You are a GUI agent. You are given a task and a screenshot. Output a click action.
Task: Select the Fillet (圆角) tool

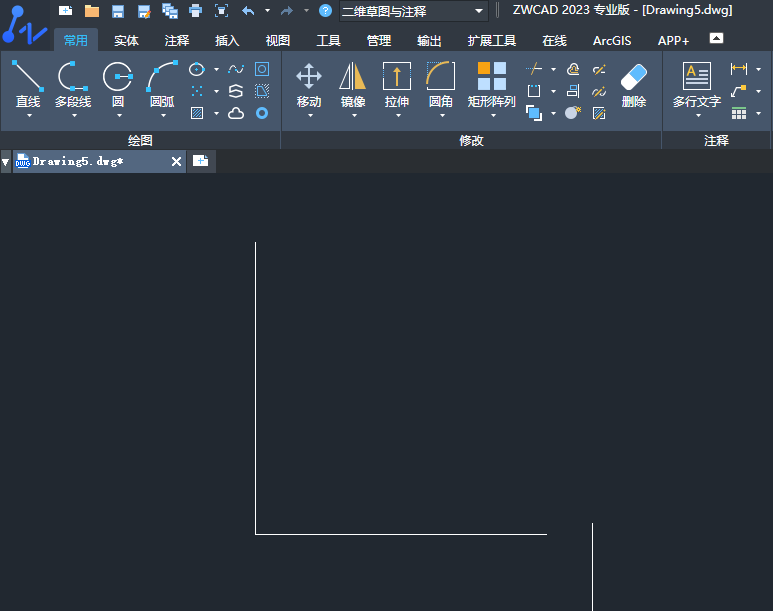pos(441,84)
